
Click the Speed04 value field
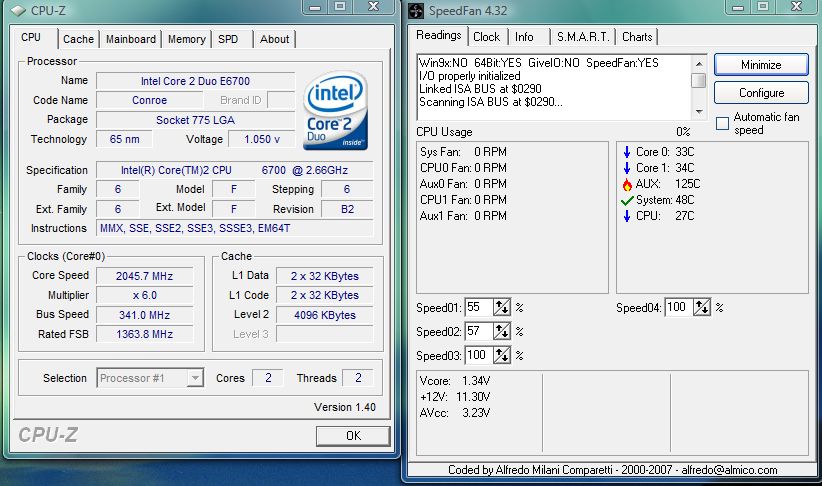pyautogui.click(x=679, y=307)
